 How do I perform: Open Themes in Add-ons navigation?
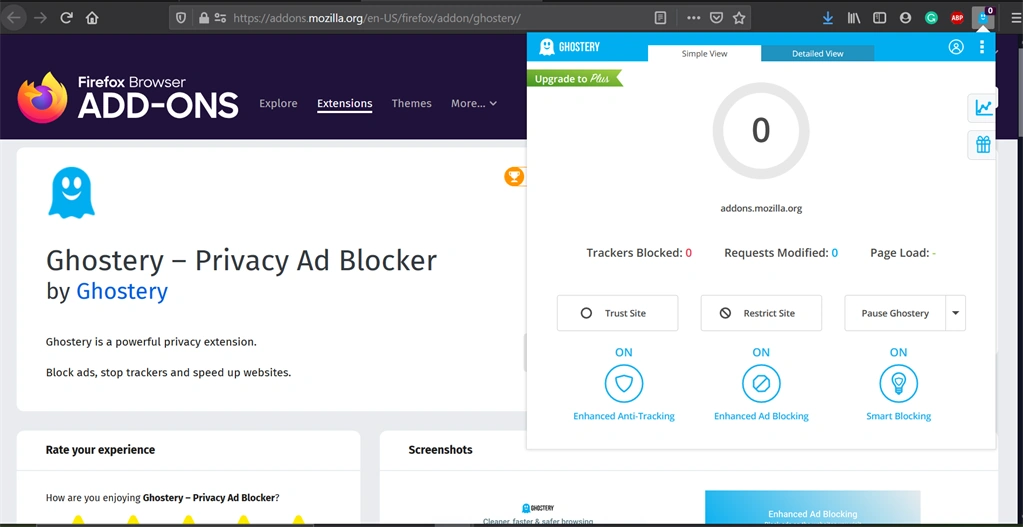point(412,104)
